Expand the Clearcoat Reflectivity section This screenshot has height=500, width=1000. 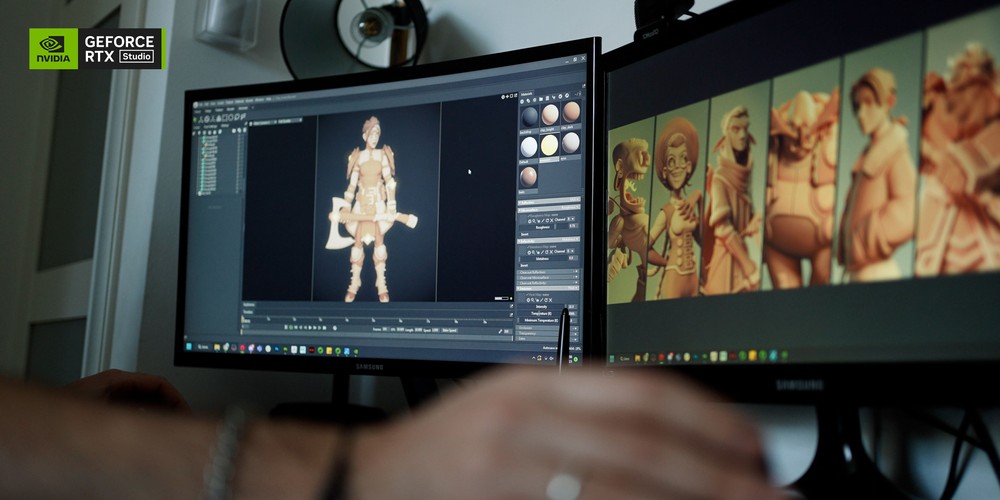[x=548, y=283]
